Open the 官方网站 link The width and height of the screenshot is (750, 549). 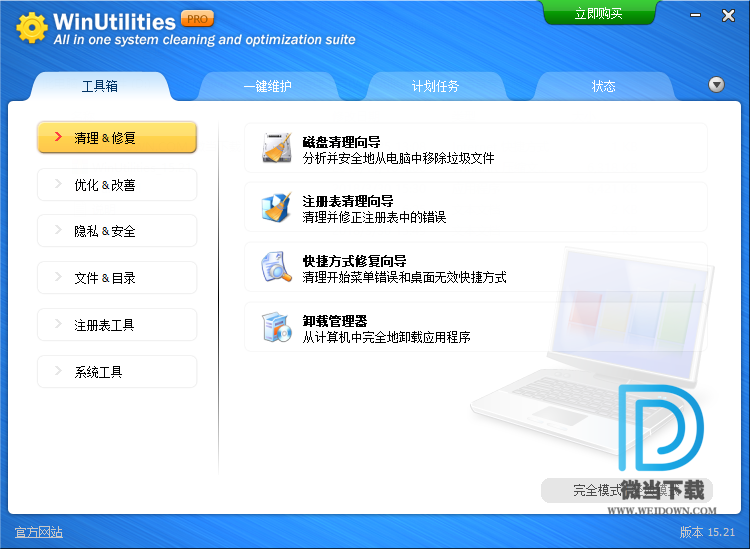point(39,532)
